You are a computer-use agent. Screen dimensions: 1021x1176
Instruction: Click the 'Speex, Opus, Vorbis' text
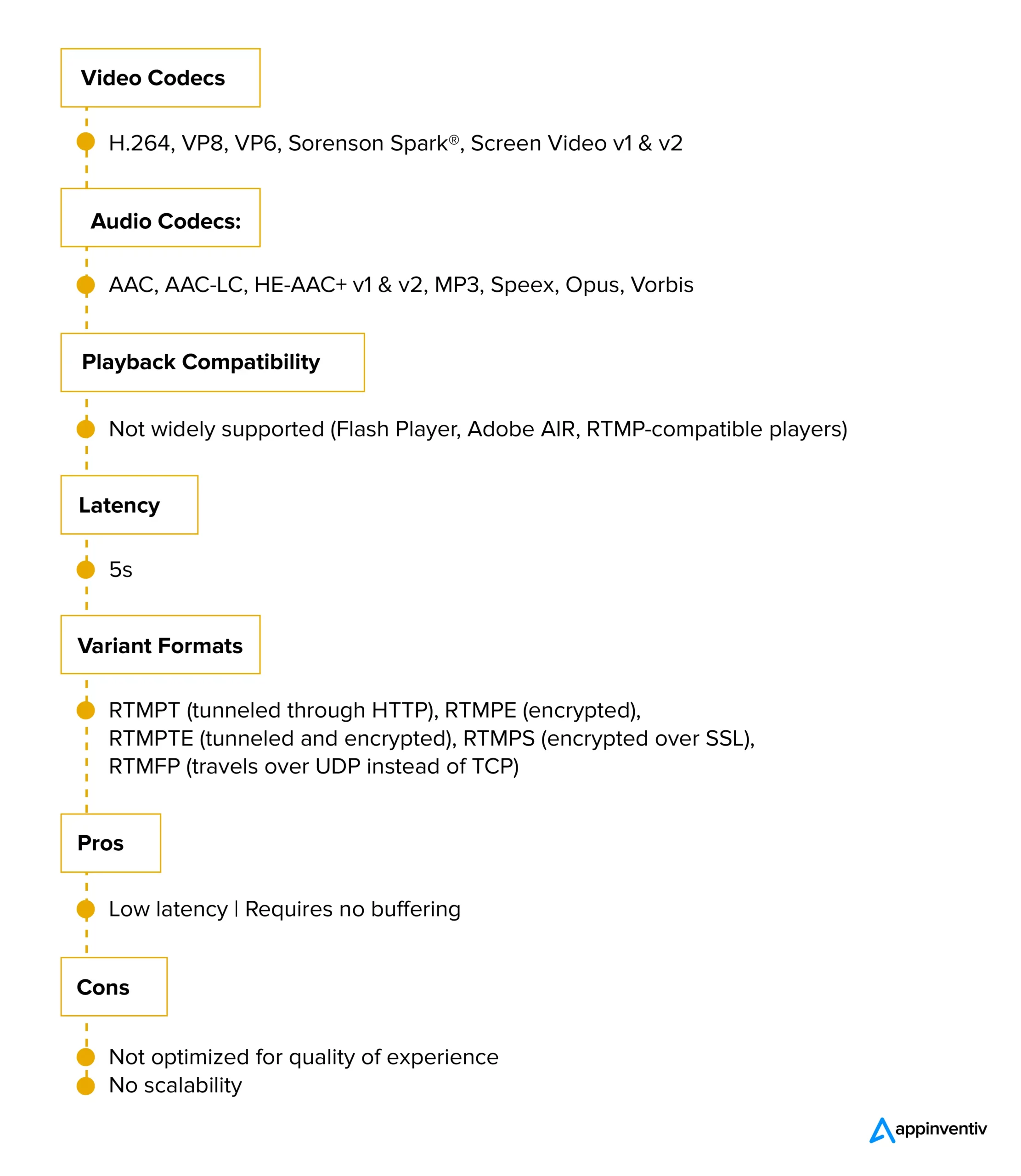[592, 284]
